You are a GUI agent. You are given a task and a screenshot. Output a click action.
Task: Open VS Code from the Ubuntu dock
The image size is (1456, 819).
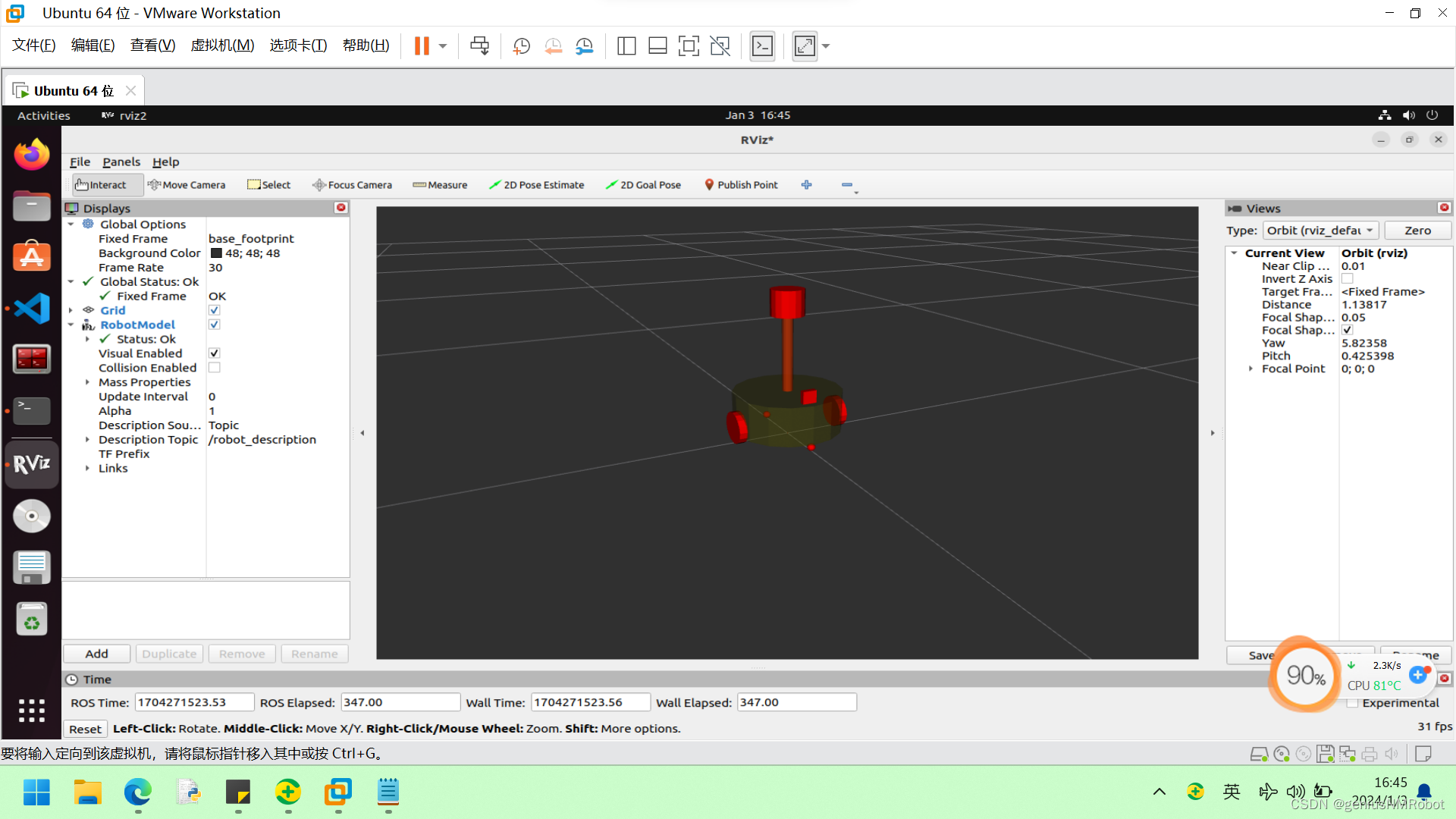coord(32,309)
